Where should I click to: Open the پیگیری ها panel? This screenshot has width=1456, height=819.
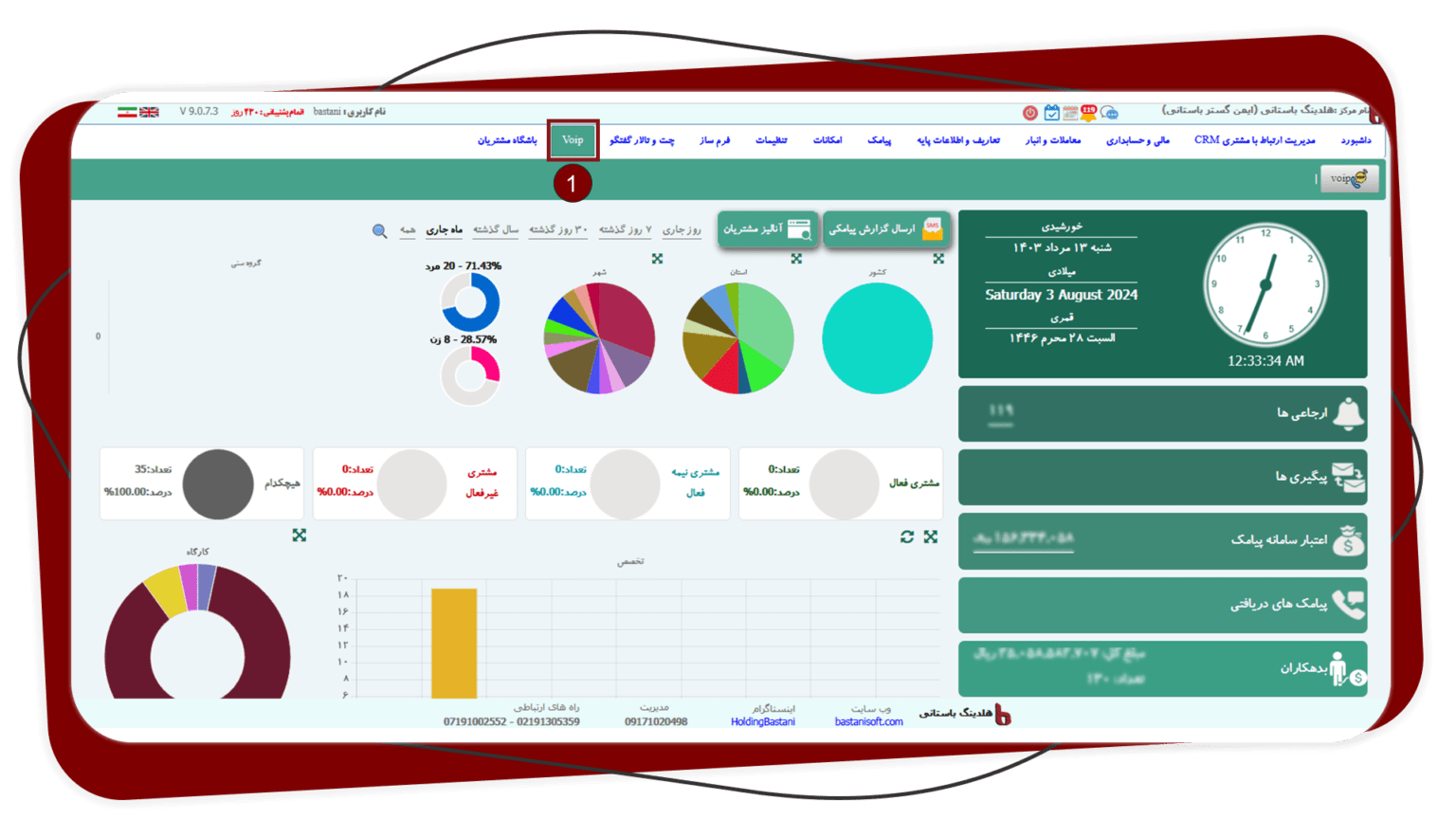[1162, 477]
